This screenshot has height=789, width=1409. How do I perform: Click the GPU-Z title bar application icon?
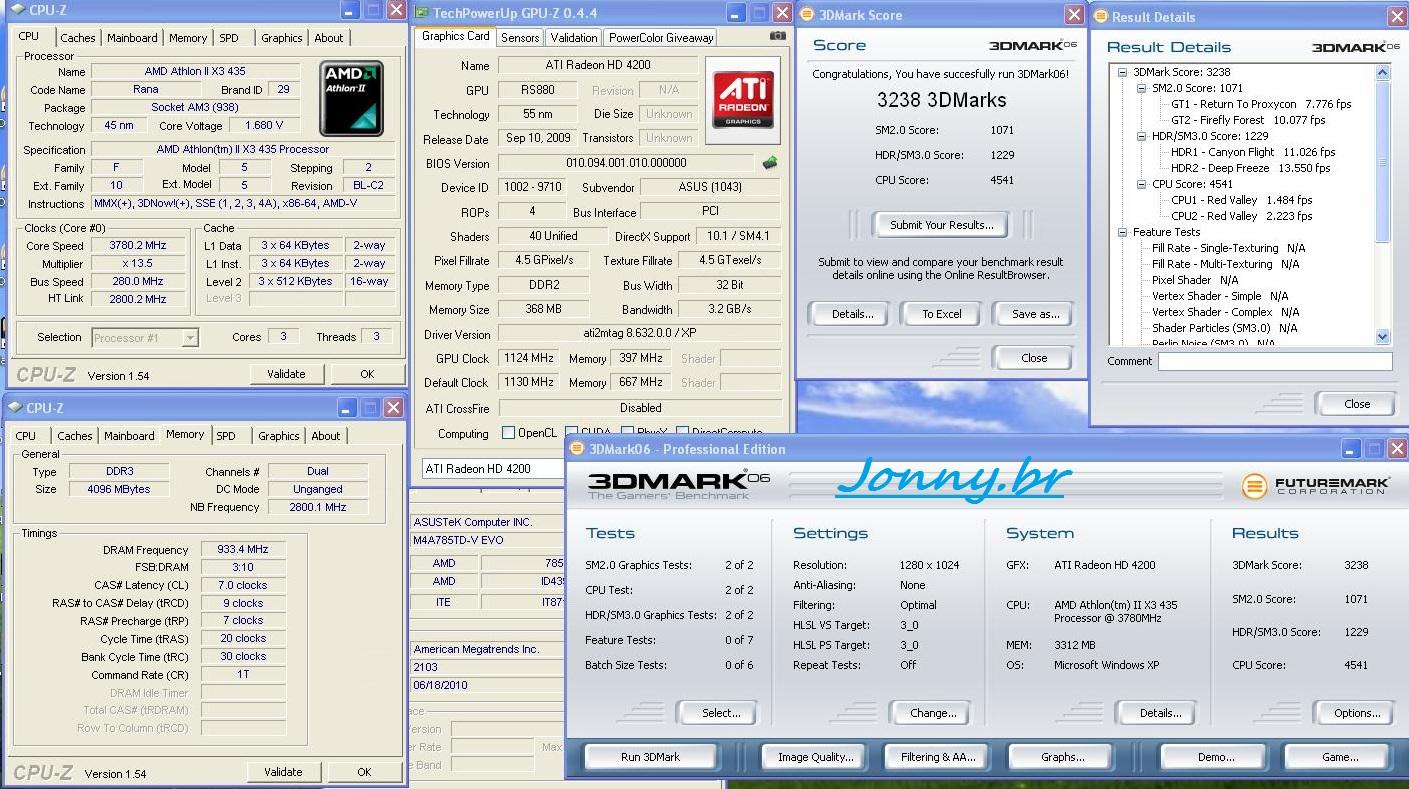[x=422, y=13]
